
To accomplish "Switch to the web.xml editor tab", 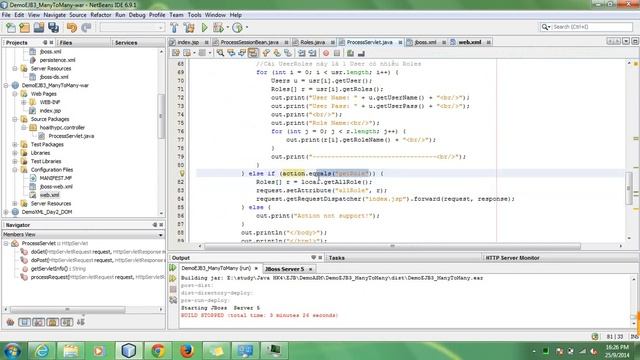I will coord(469,42).
